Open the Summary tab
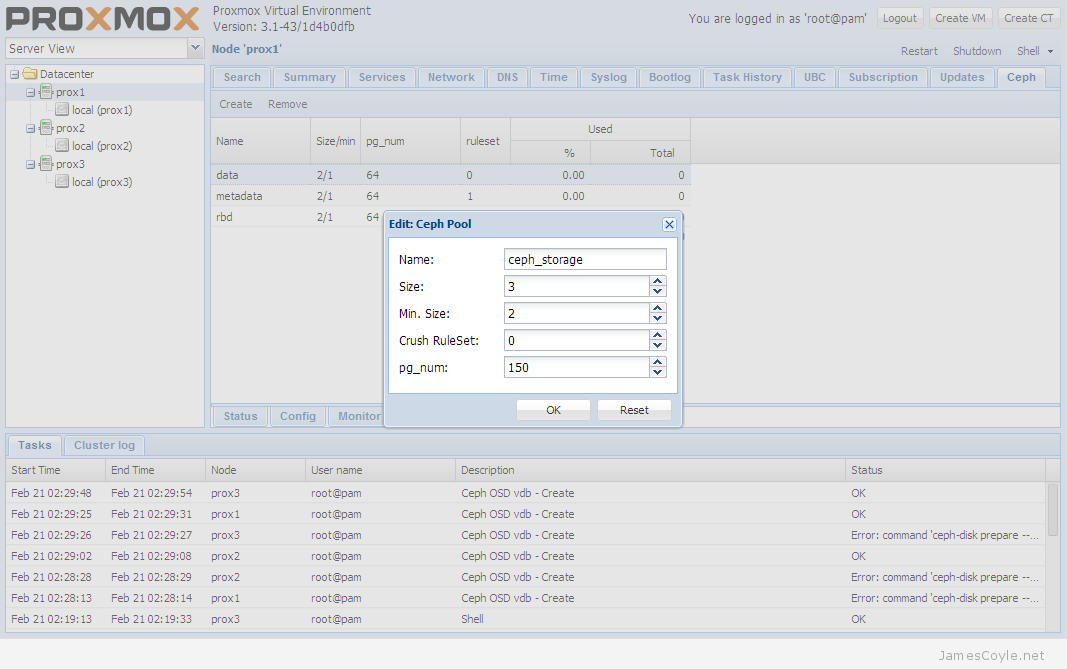1067x669 pixels. (x=310, y=78)
